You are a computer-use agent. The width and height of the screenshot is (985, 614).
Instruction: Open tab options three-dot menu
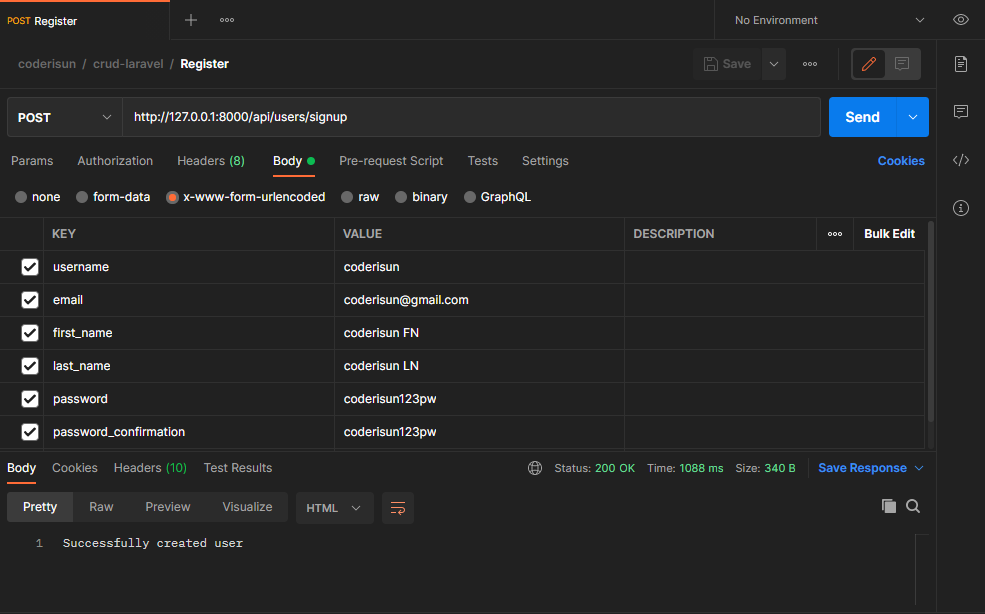click(227, 20)
